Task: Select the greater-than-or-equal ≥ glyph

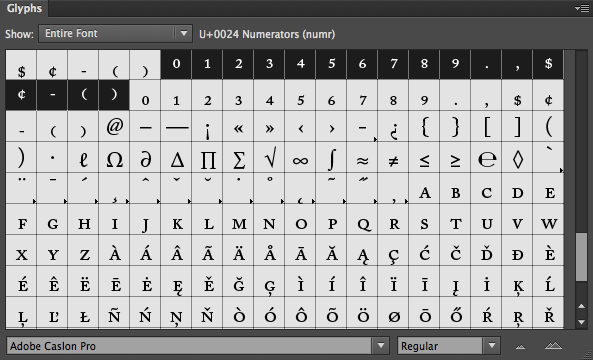Action: [x=455, y=157]
